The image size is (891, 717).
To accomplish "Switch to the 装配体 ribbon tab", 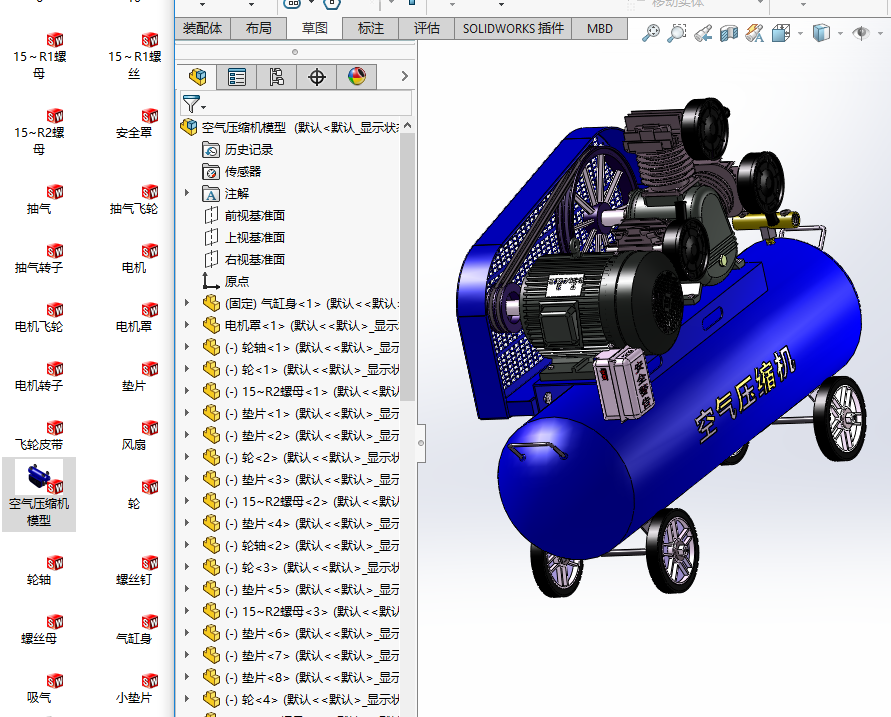I will click(202, 28).
